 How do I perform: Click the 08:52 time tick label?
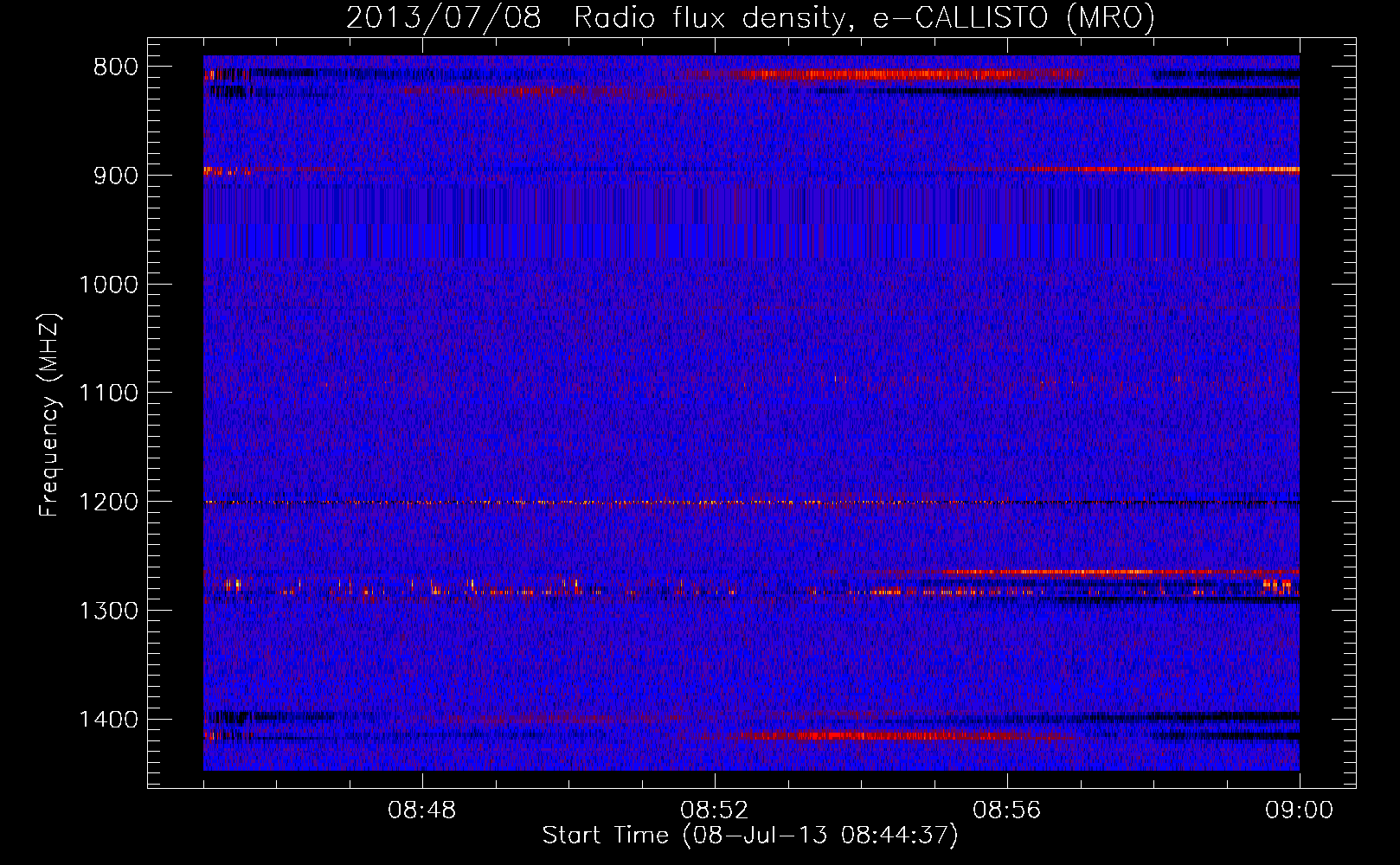tap(715, 811)
